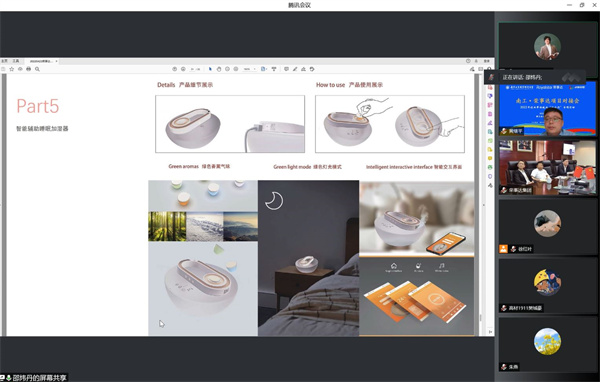Click the zoom out minus button
The height and width of the screenshot is (382, 600).
point(227,69)
